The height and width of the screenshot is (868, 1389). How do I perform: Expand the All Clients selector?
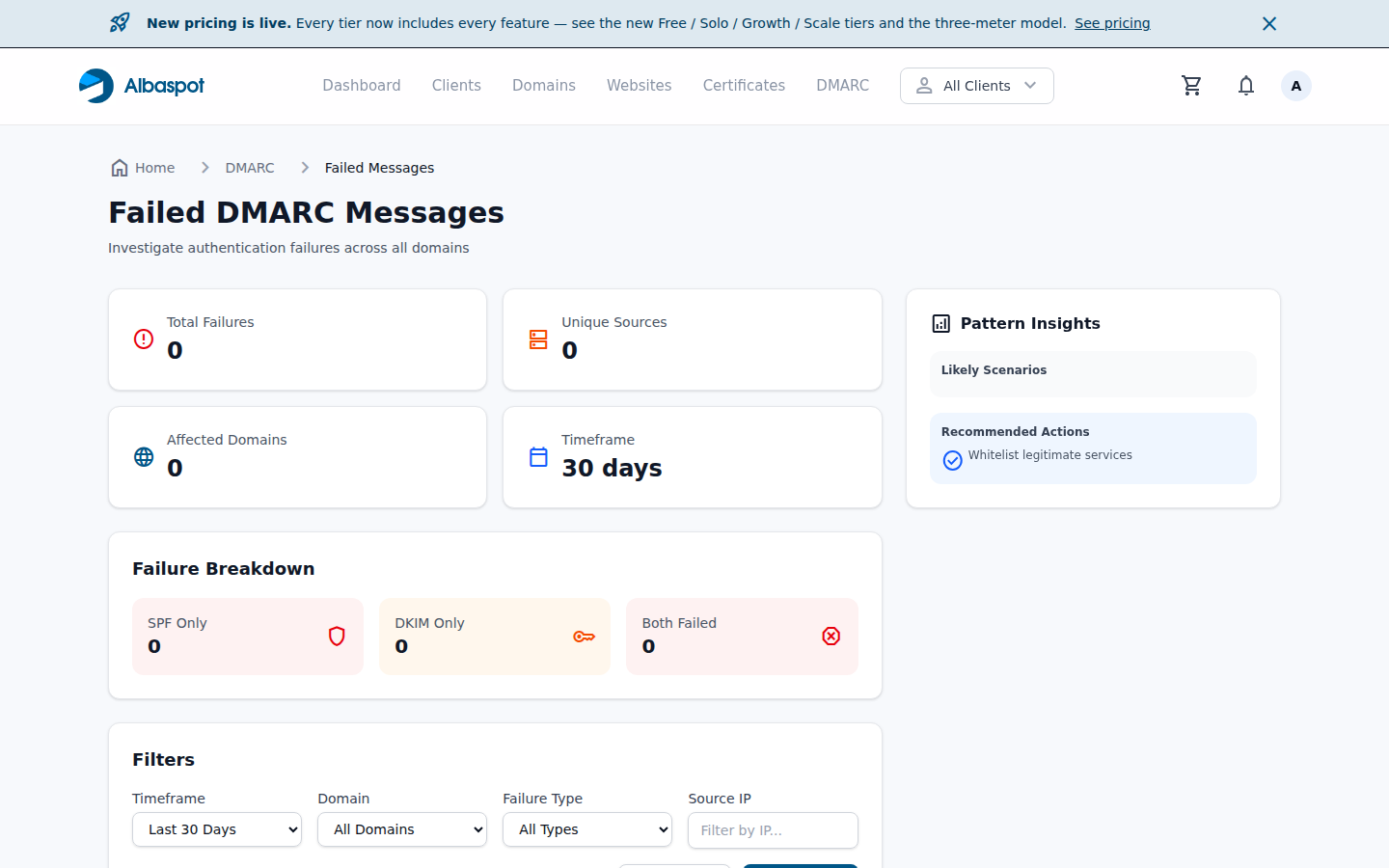pyautogui.click(x=976, y=86)
